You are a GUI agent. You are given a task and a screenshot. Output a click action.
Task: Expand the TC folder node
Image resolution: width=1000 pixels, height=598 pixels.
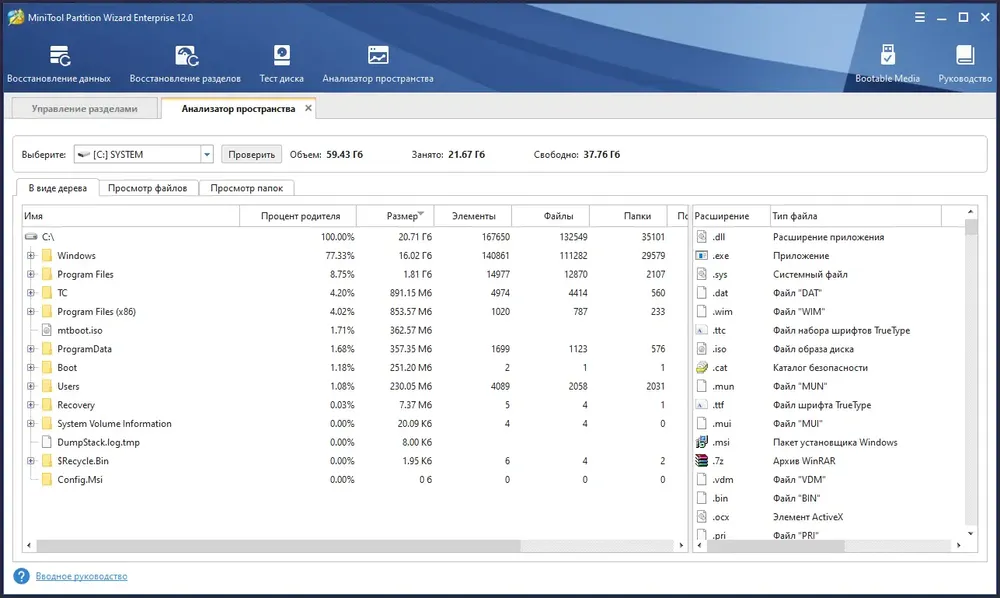(30, 293)
